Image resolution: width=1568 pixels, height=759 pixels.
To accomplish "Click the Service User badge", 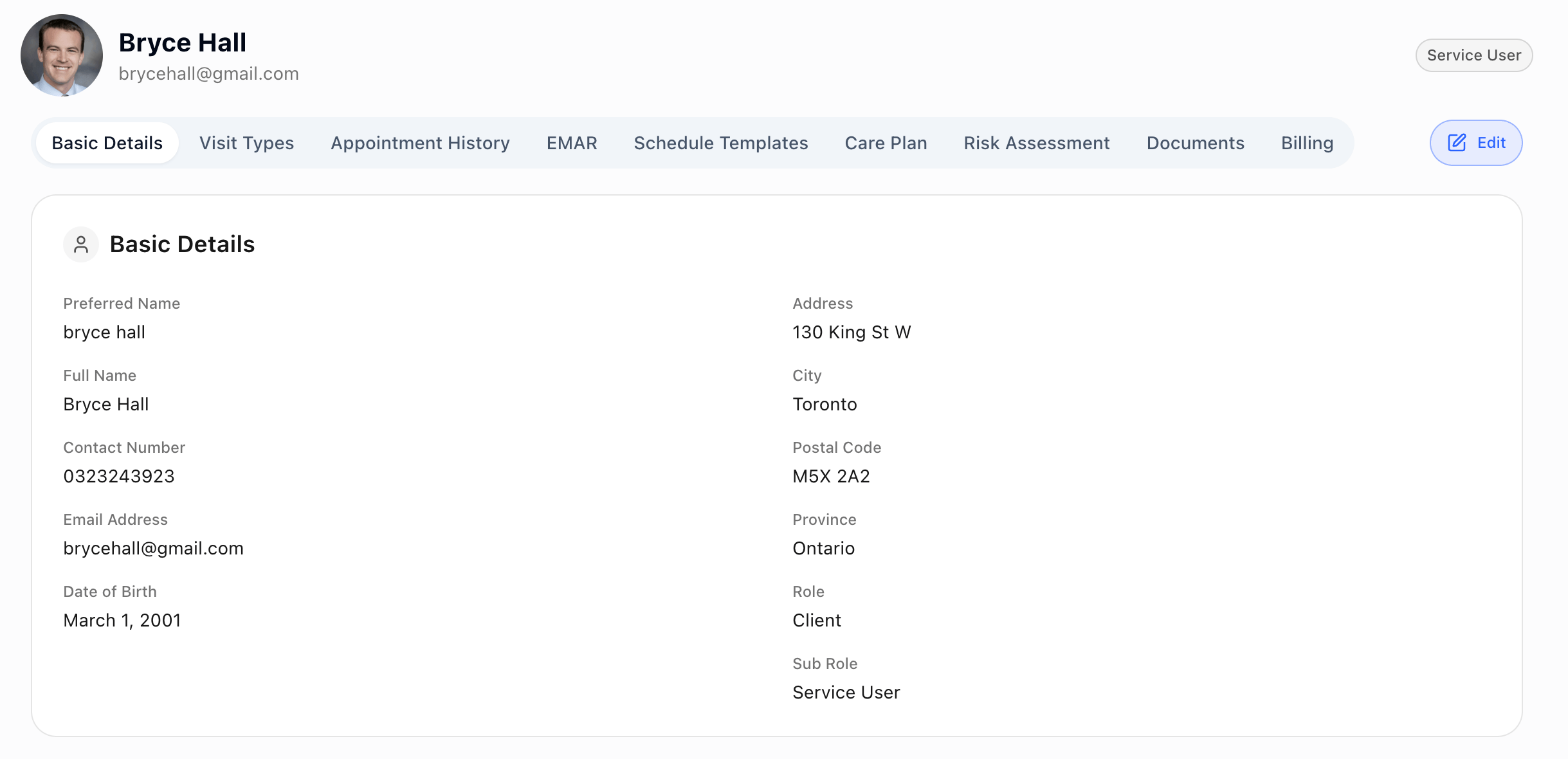I will click(1473, 55).
